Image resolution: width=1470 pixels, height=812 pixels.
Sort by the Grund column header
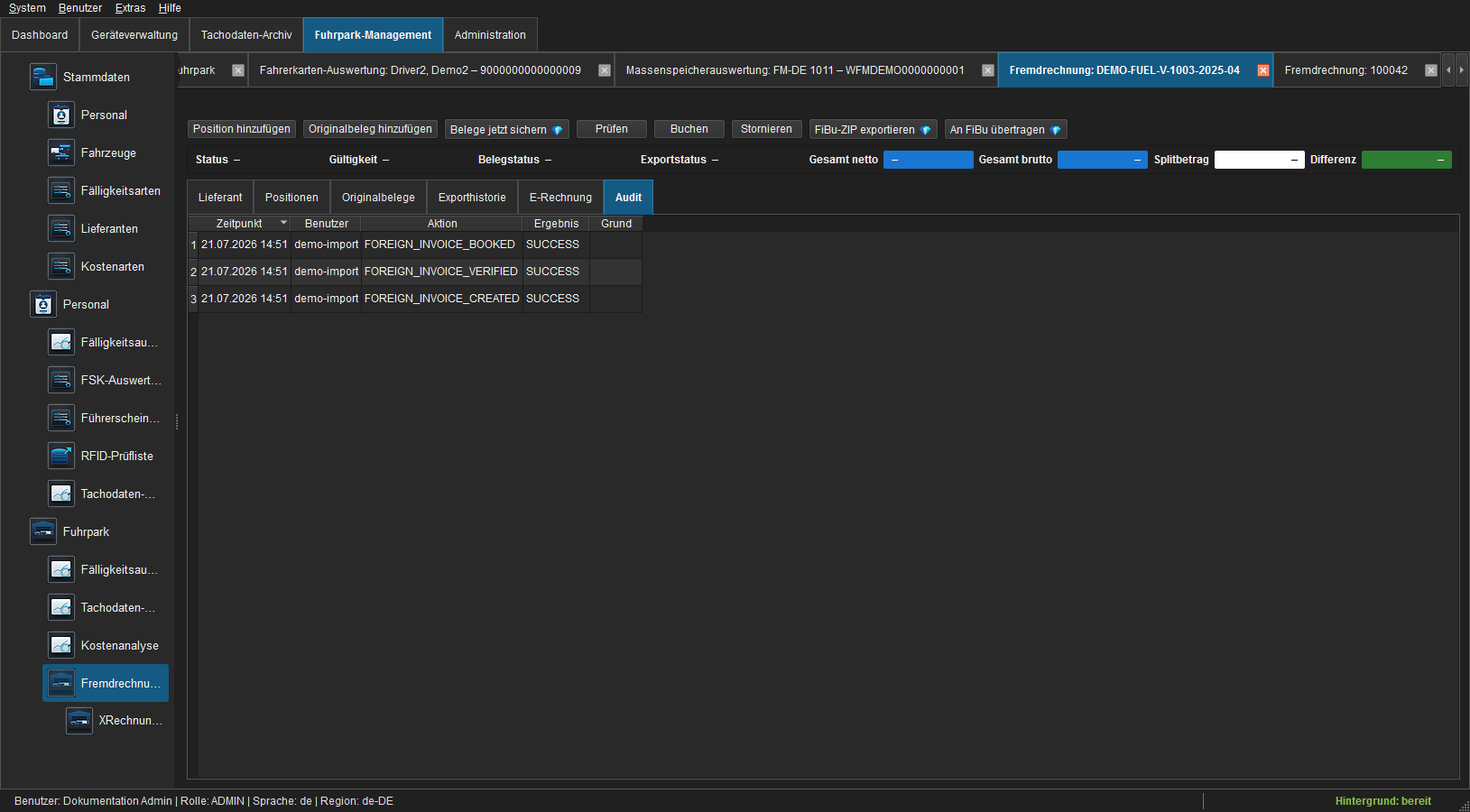coord(616,224)
